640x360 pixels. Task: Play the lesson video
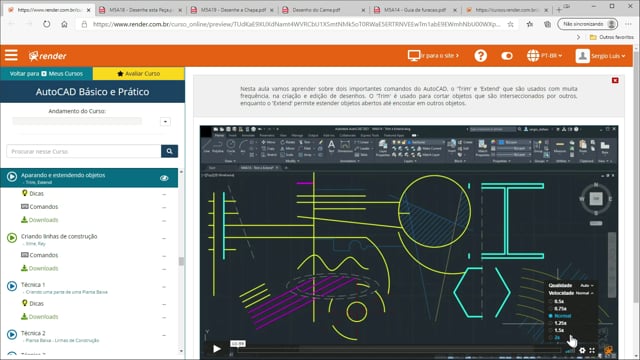pyautogui.click(x=217, y=349)
